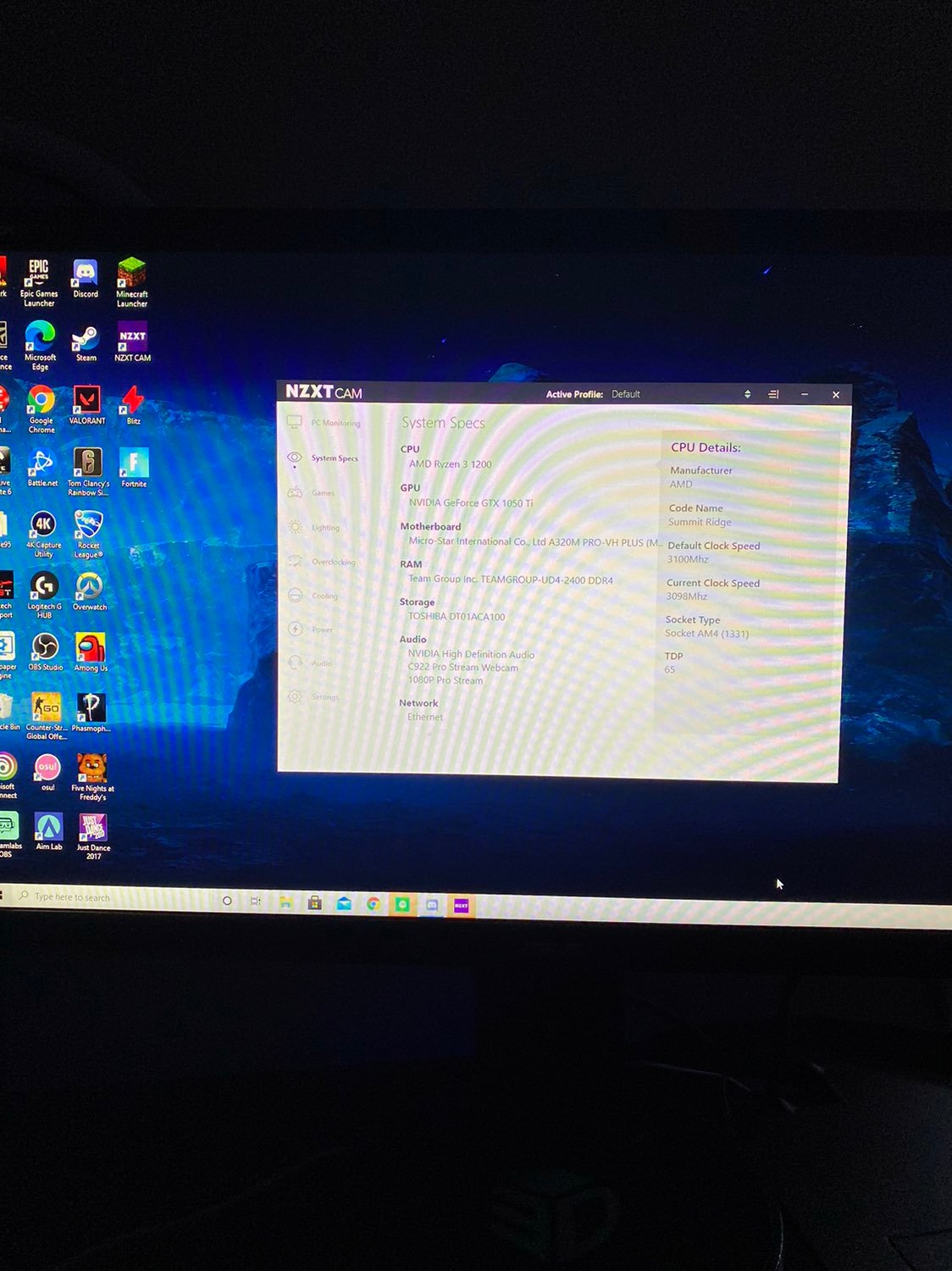Open Microsoft Store from the taskbar
Image resolution: width=952 pixels, height=1271 pixels.
[315, 903]
